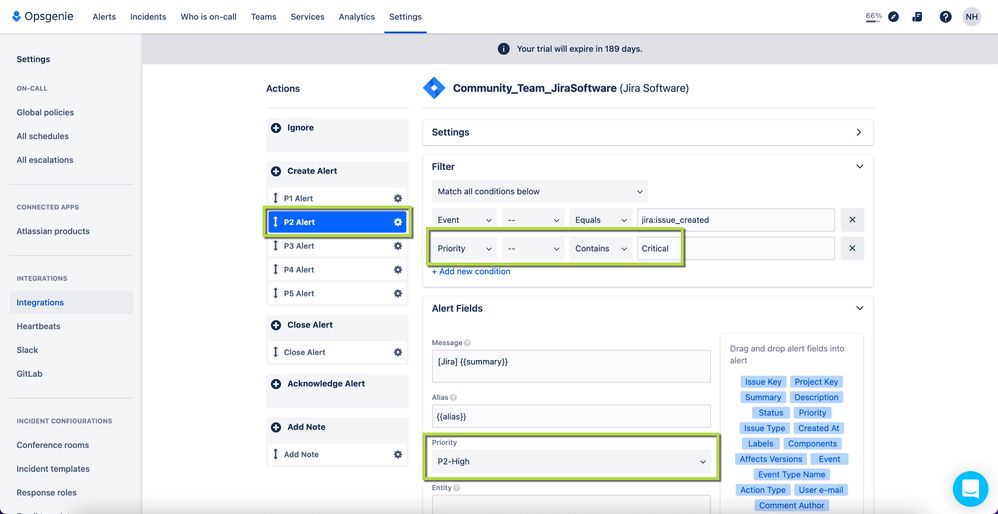Open the P2-High priority dropdown
This screenshot has height=514, width=998.
[571, 461]
